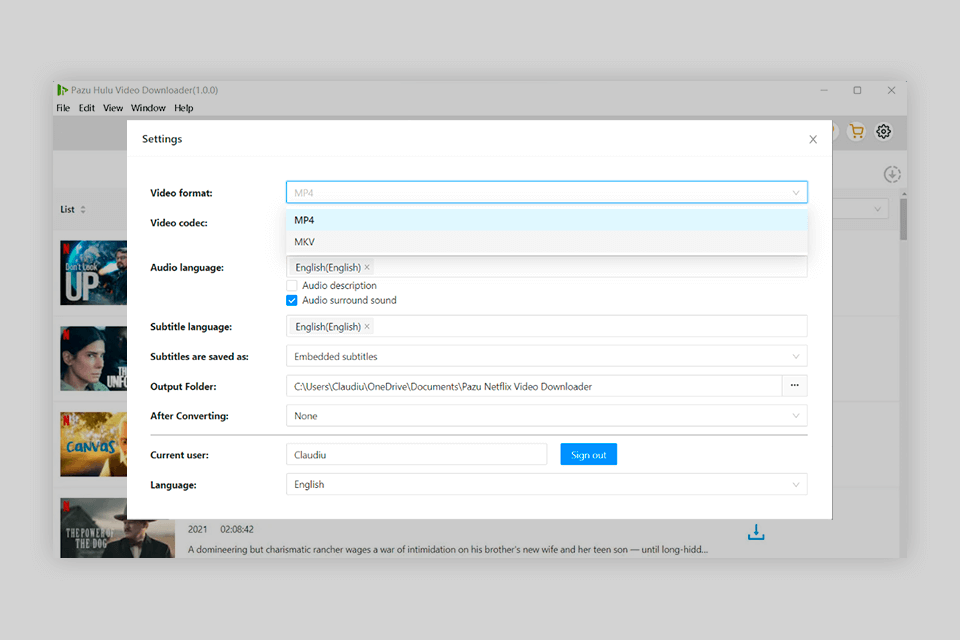Download The Power of the Dog video
The height and width of the screenshot is (640, 960).
click(756, 532)
